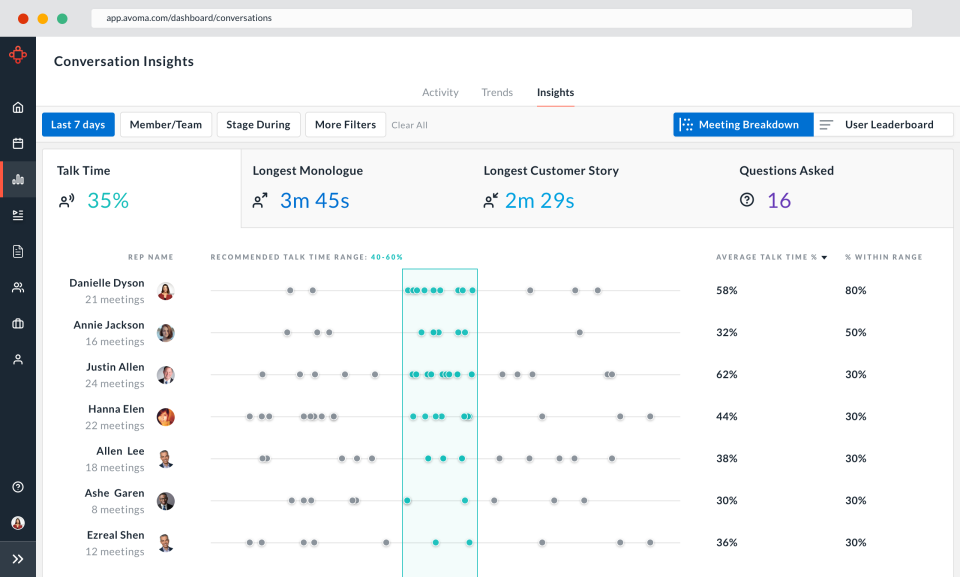Viewport: 960px width, 577px height.
Task: Click Clear All to reset filters
Action: [410, 124]
